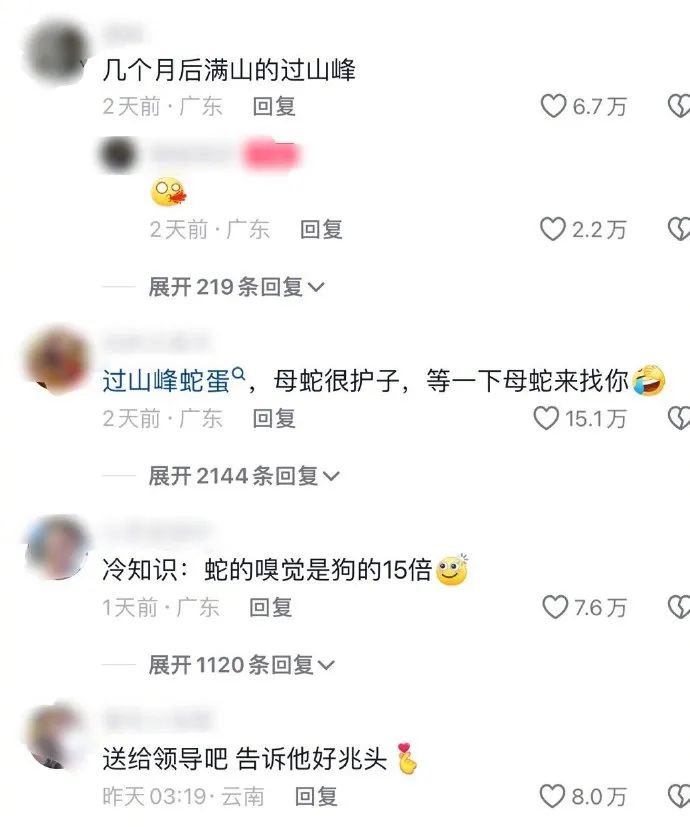The width and height of the screenshot is (690, 827).
Task: Reply to the 几个月后满山的过山峰 comment
Action: (274, 106)
